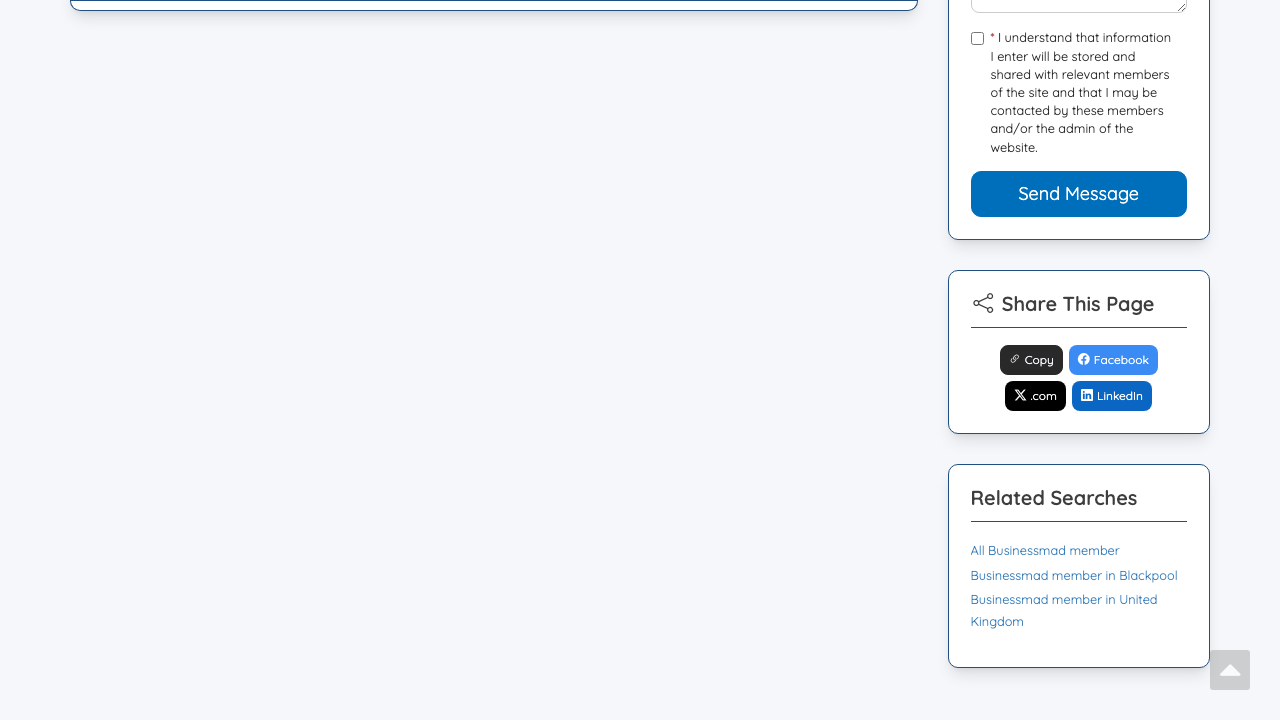
Task: Click the Share This Page heading
Action: (1077, 304)
